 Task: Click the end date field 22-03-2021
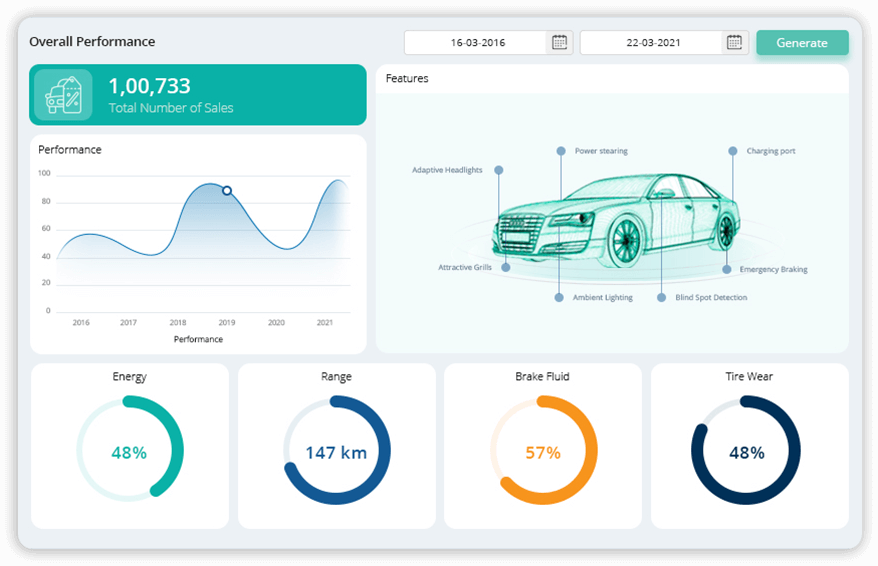tap(652, 43)
